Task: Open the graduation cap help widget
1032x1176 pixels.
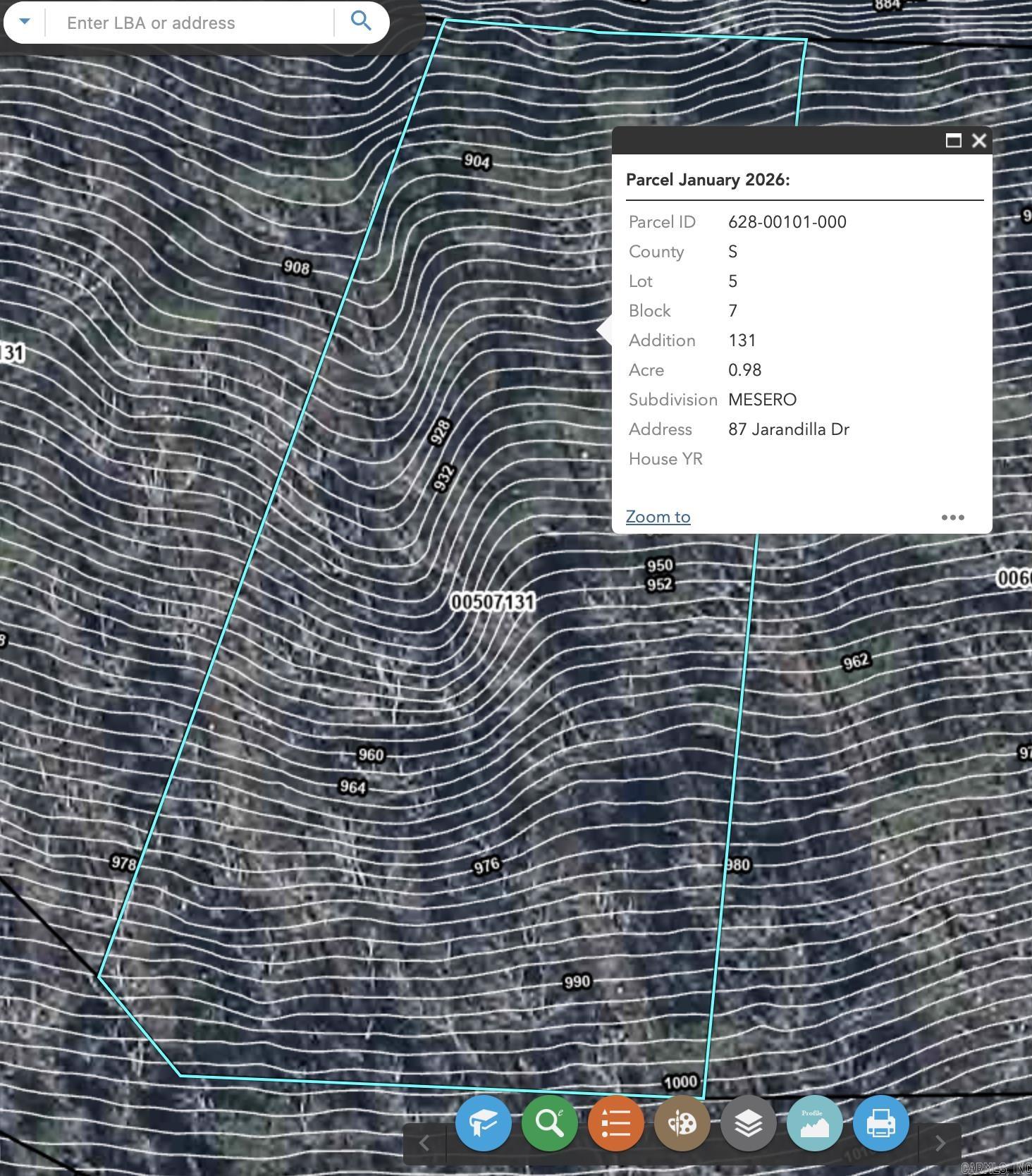Action: tap(483, 1123)
